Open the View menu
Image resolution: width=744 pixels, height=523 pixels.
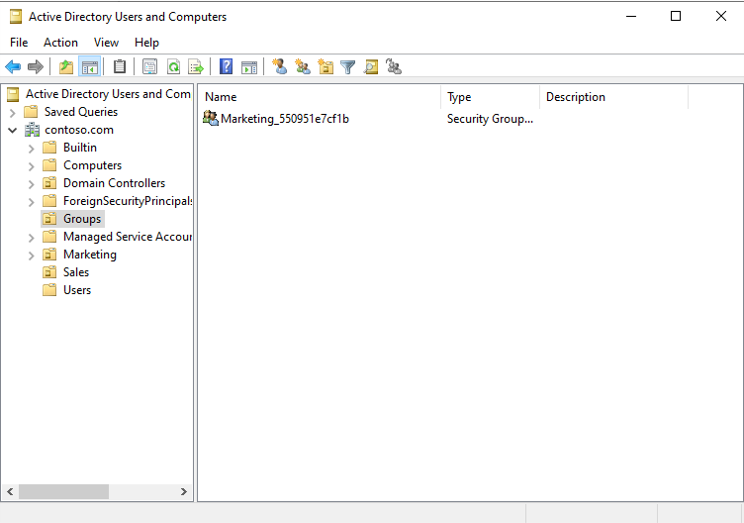coord(106,42)
